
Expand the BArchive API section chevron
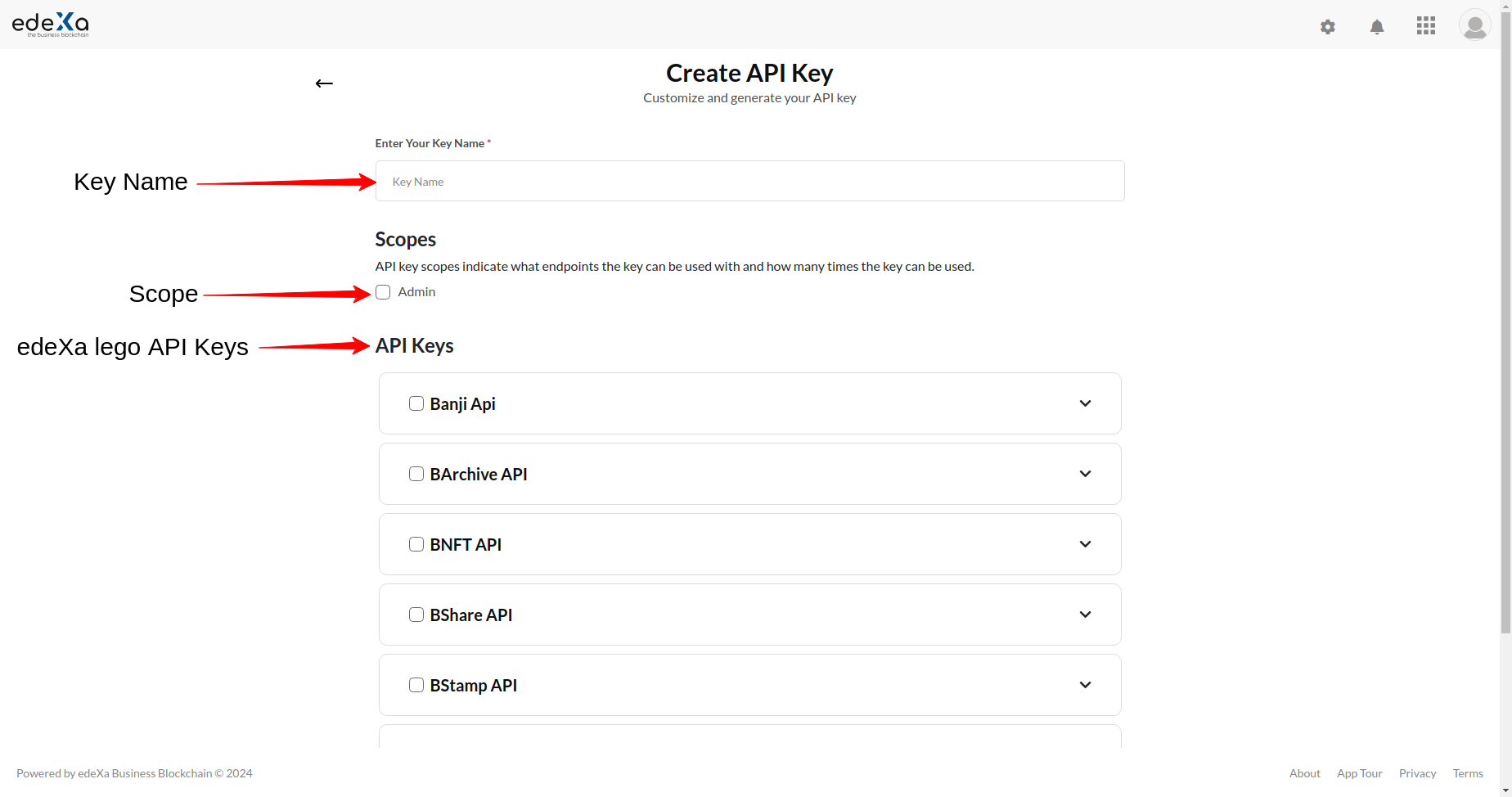pos(1085,474)
